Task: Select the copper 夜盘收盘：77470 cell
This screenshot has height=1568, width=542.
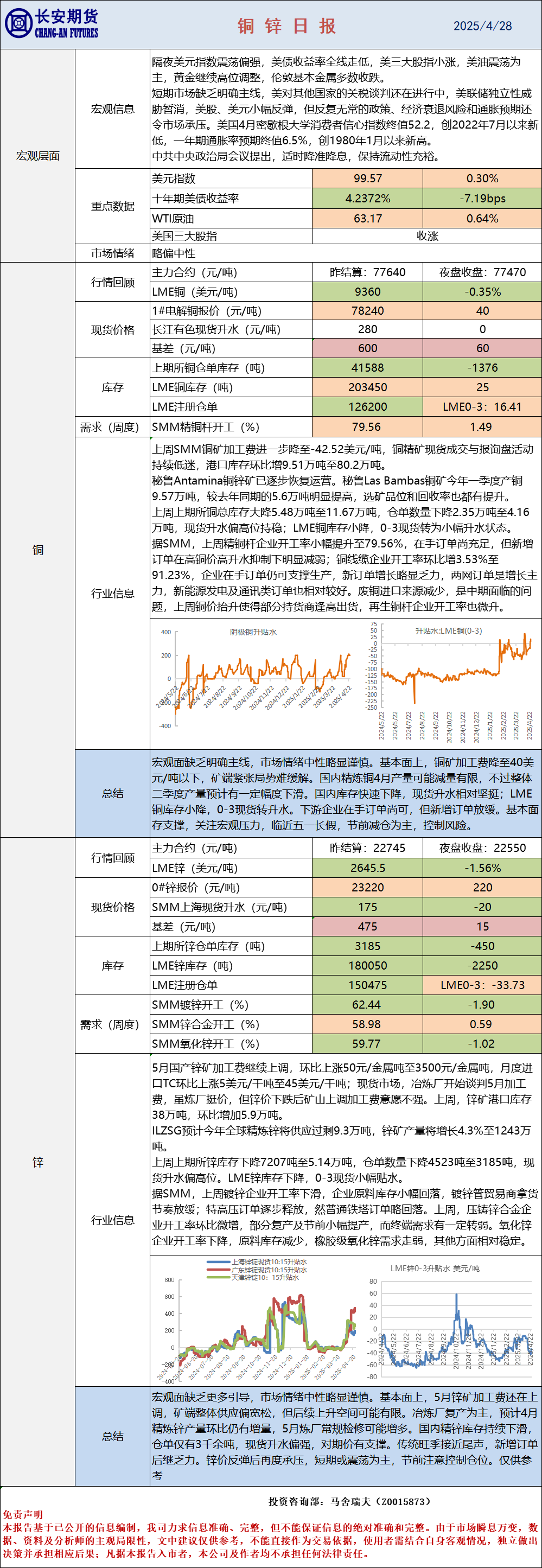Action: click(482, 272)
